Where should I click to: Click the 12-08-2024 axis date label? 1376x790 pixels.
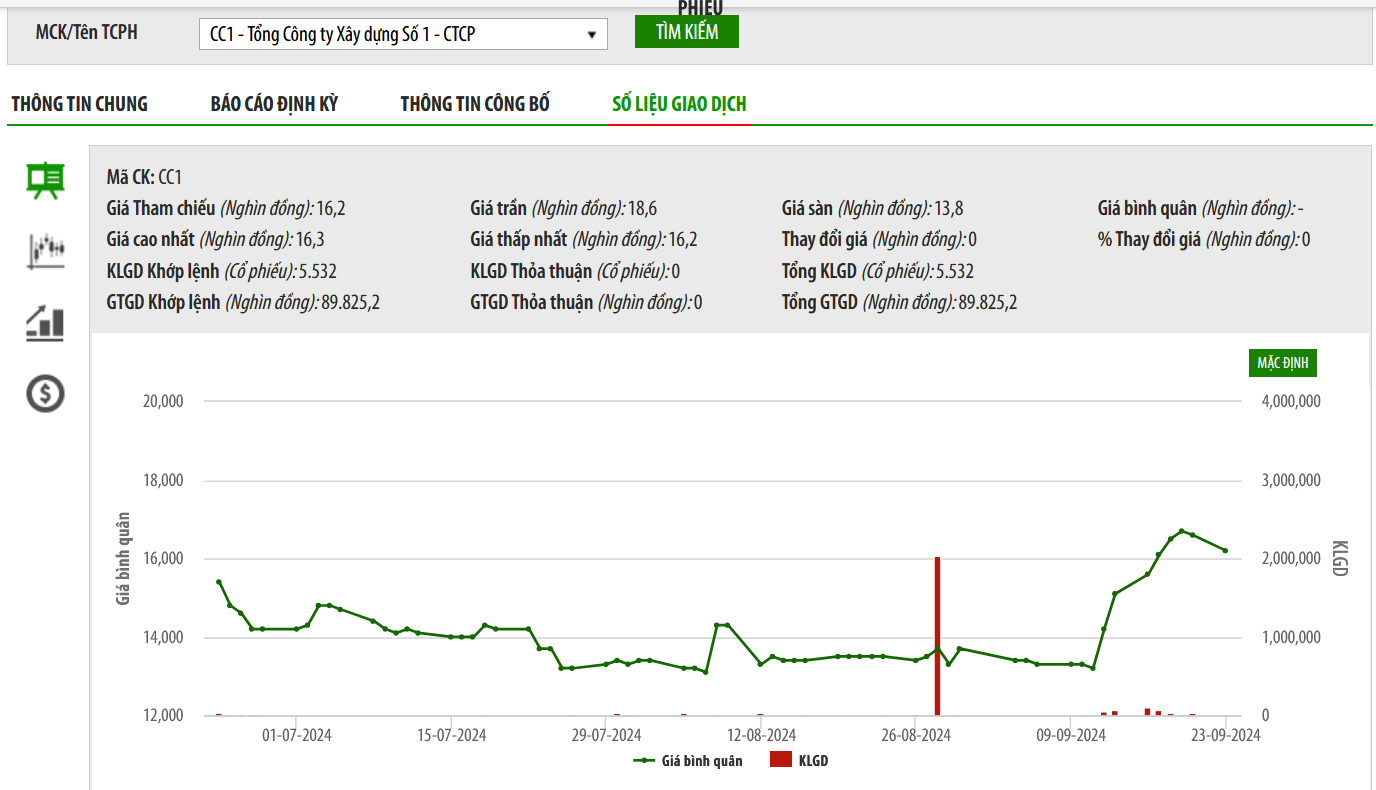(762, 735)
